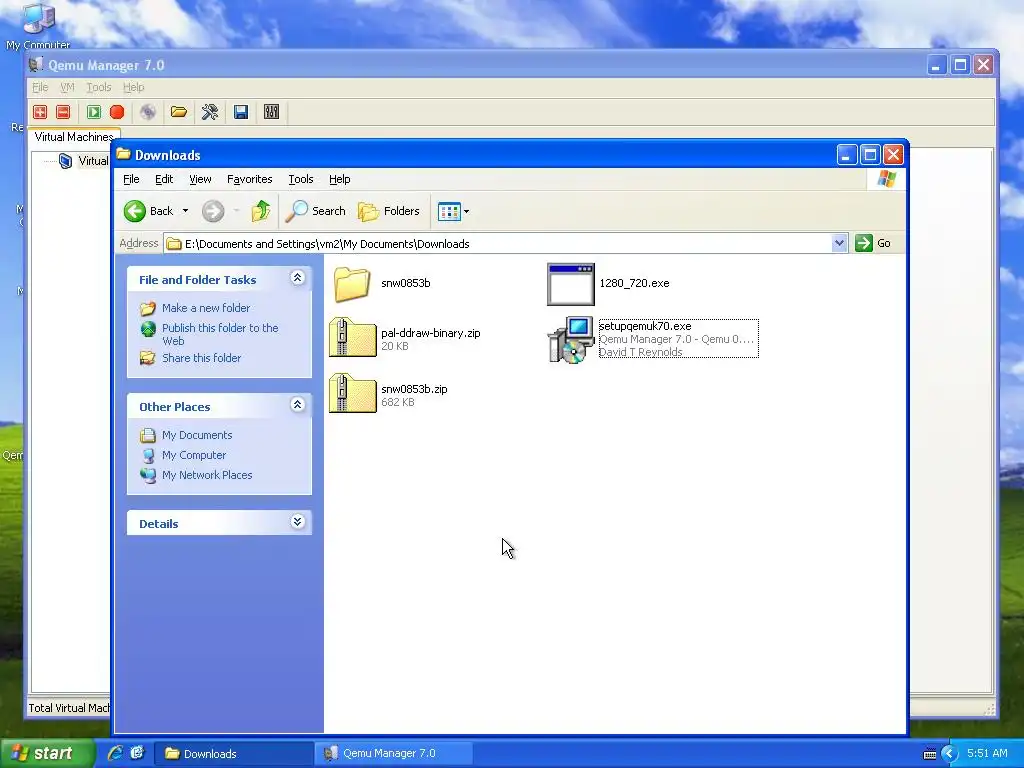Click the Qemu Manager remove VM icon
This screenshot has width=1024, height=768.
click(x=63, y=112)
